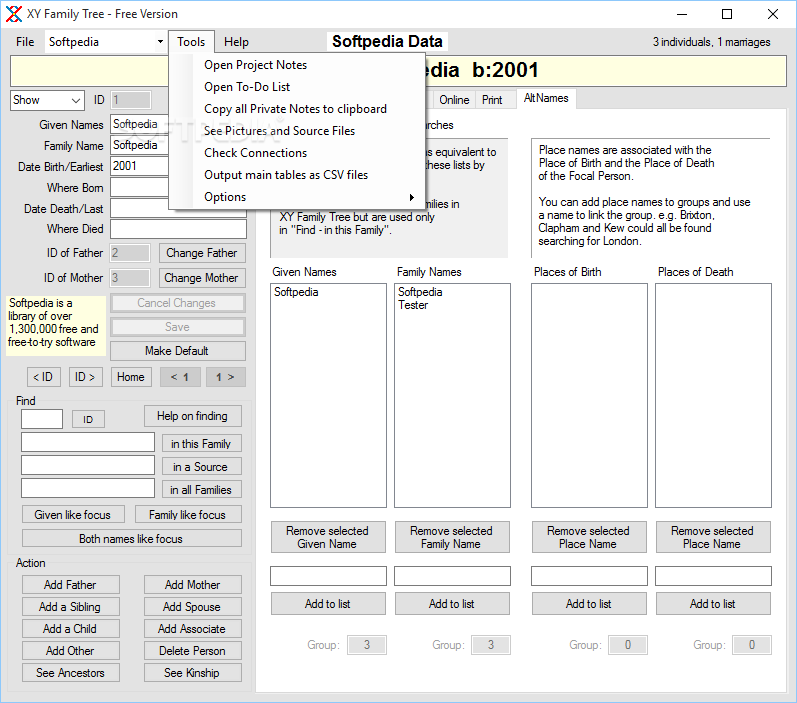Choose Open Project Notes
The image size is (797, 703).
[x=255, y=65]
